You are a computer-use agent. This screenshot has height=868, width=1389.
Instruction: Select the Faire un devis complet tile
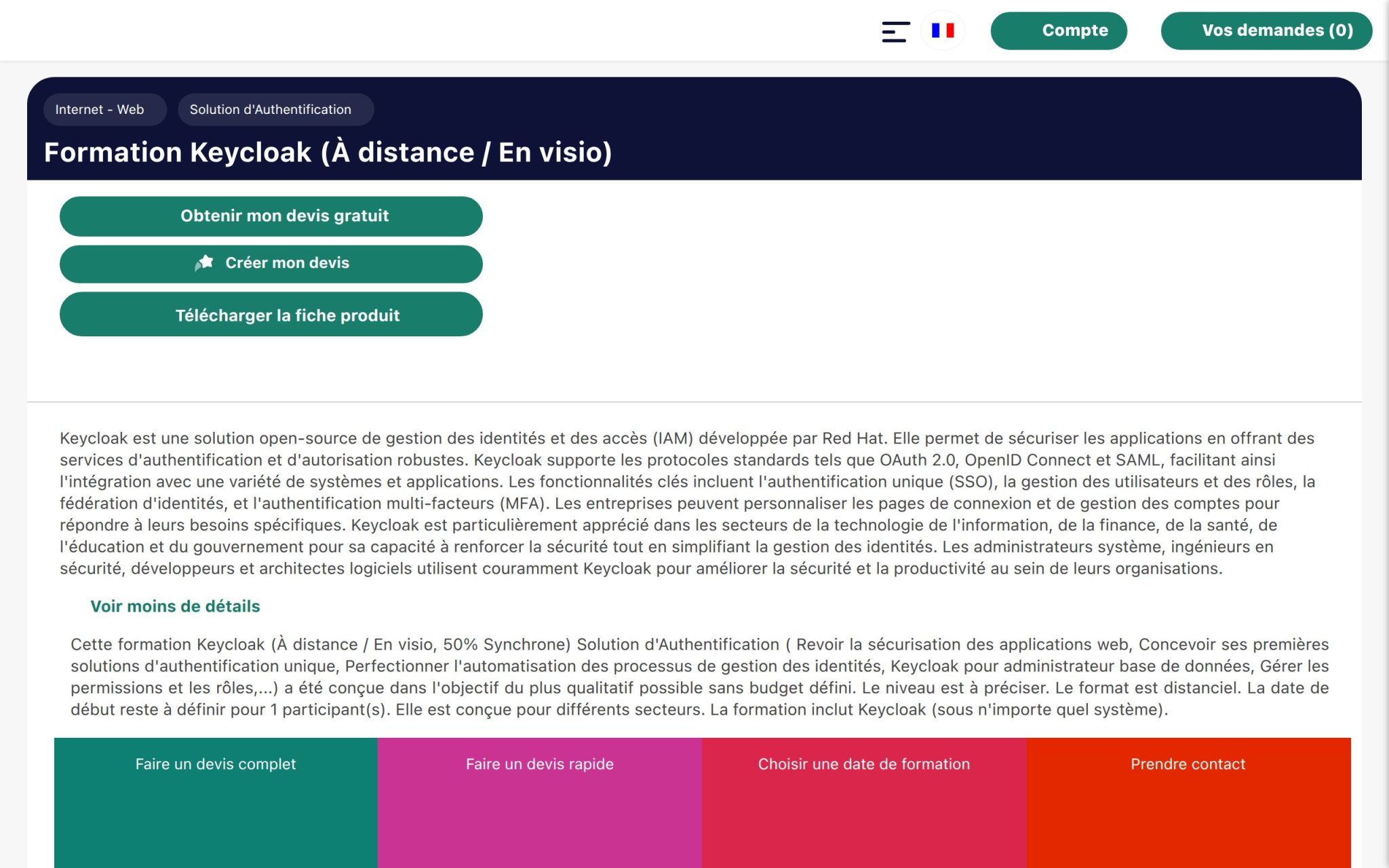tap(216, 803)
